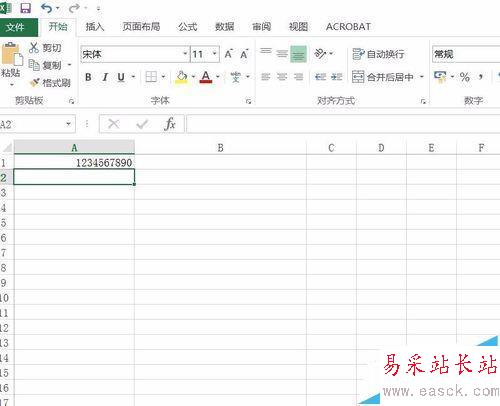Screen dimensions: 500x406
Task: Open the 插入 ribbon tab
Action: (95, 27)
